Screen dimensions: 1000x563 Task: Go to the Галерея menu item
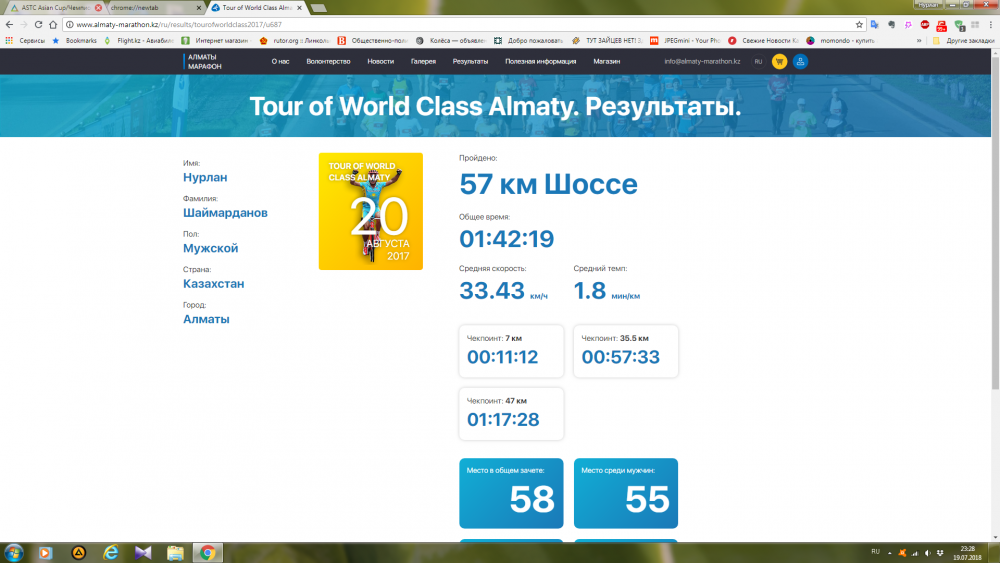pos(423,62)
